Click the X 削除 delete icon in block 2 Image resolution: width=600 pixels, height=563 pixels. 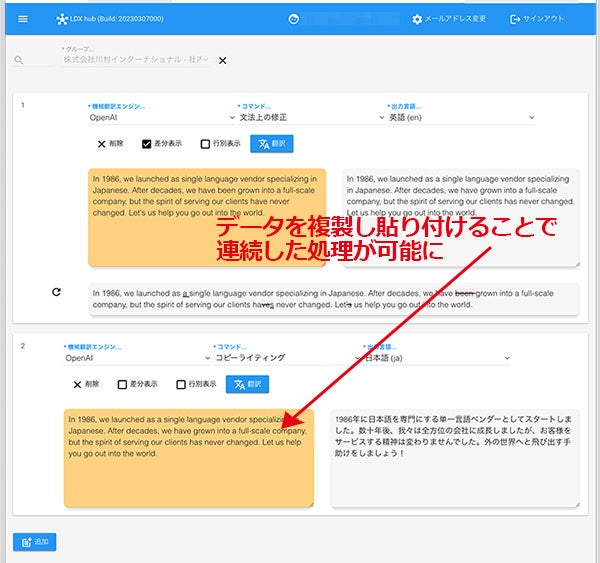pyautogui.click(x=77, y=384)
